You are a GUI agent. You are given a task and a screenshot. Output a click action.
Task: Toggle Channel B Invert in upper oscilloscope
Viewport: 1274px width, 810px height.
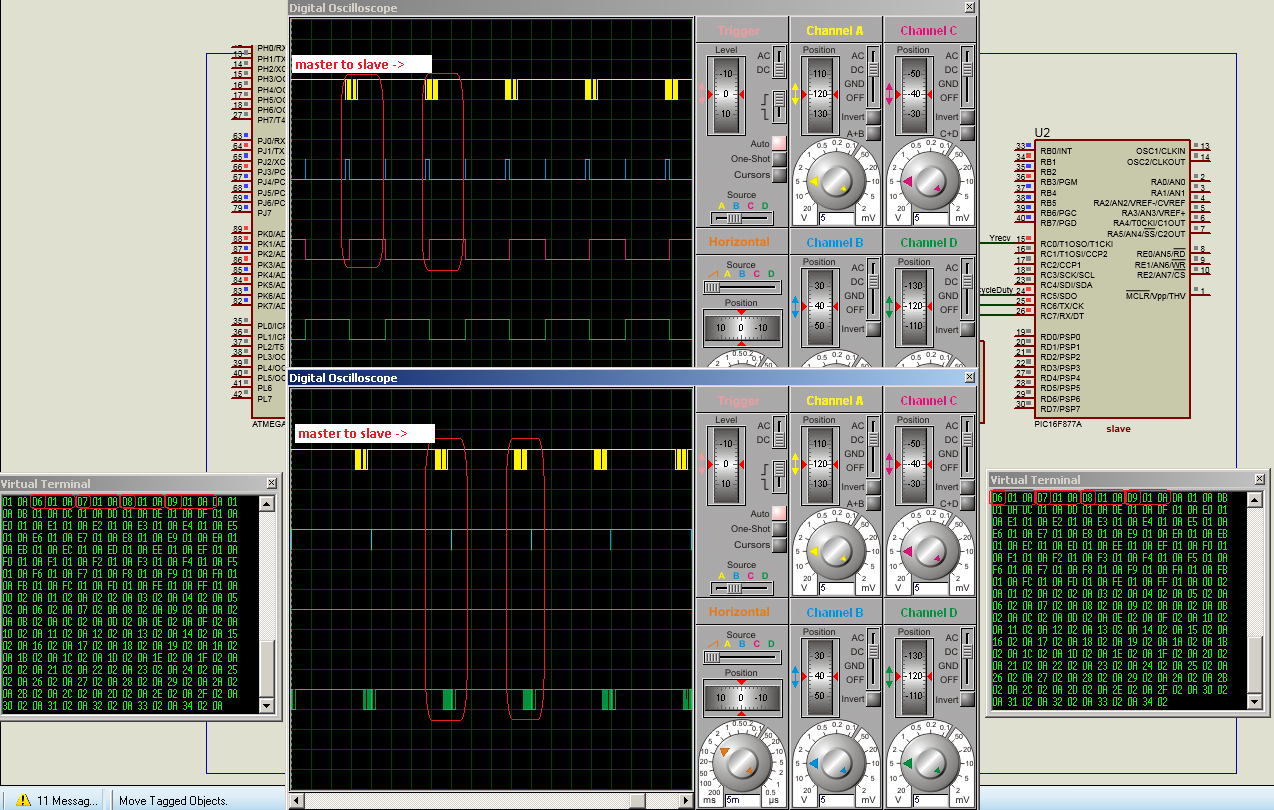pyautogui.click(x=873, y=329)
